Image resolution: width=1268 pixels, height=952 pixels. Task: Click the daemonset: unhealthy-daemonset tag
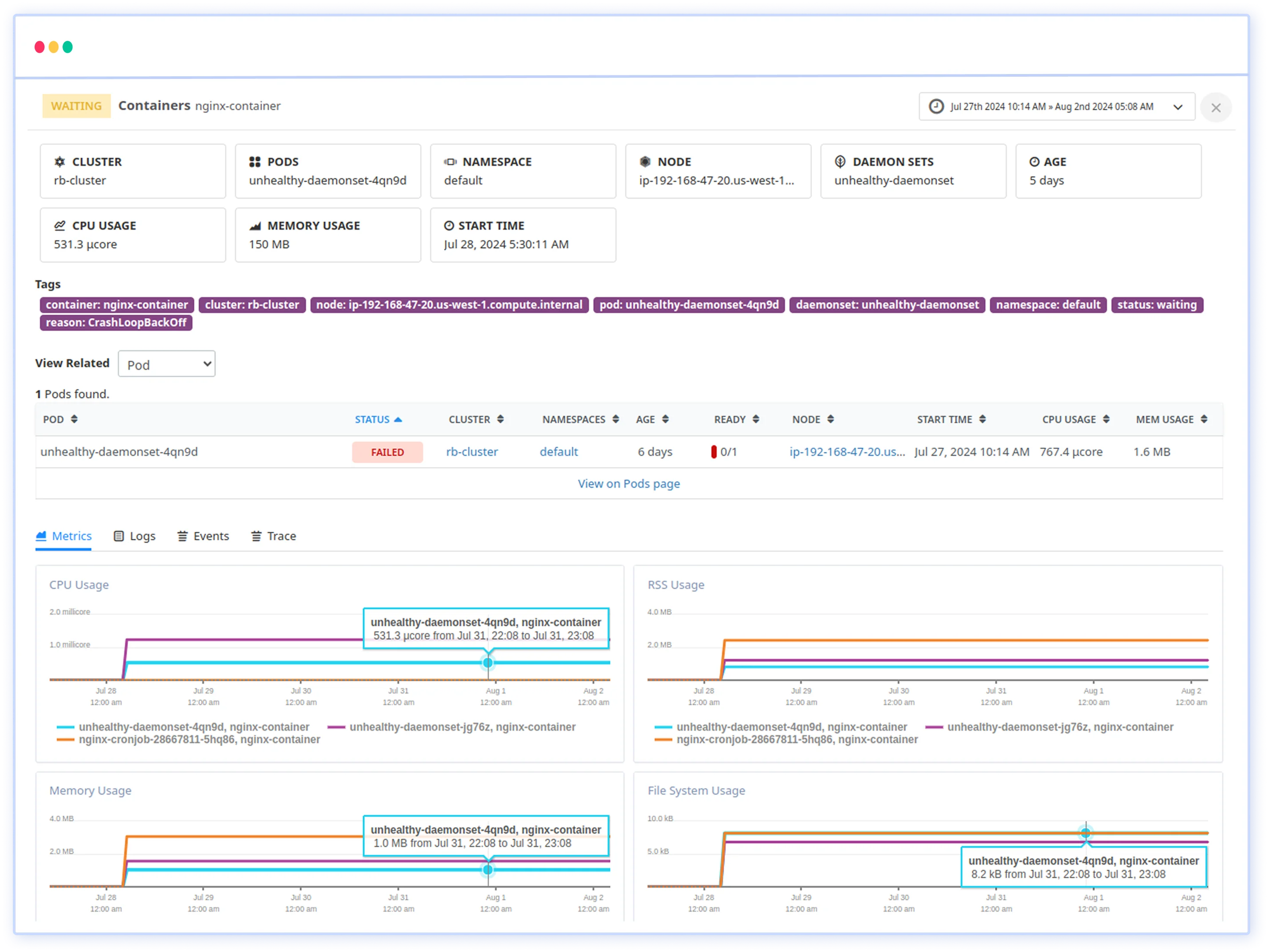(887, 304)
